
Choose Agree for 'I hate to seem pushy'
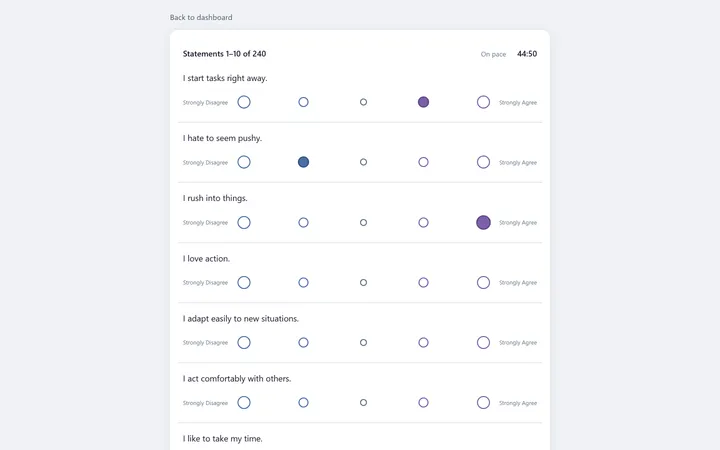coord(423,162)
